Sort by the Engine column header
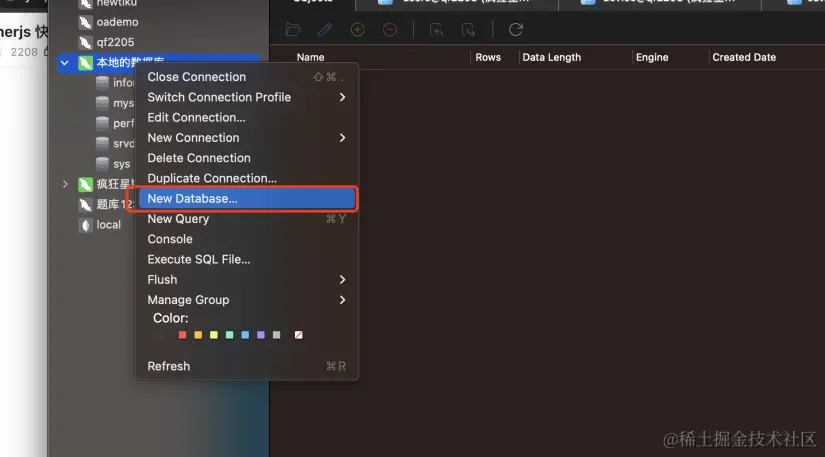825x457 pixels. tap(652, 57)
